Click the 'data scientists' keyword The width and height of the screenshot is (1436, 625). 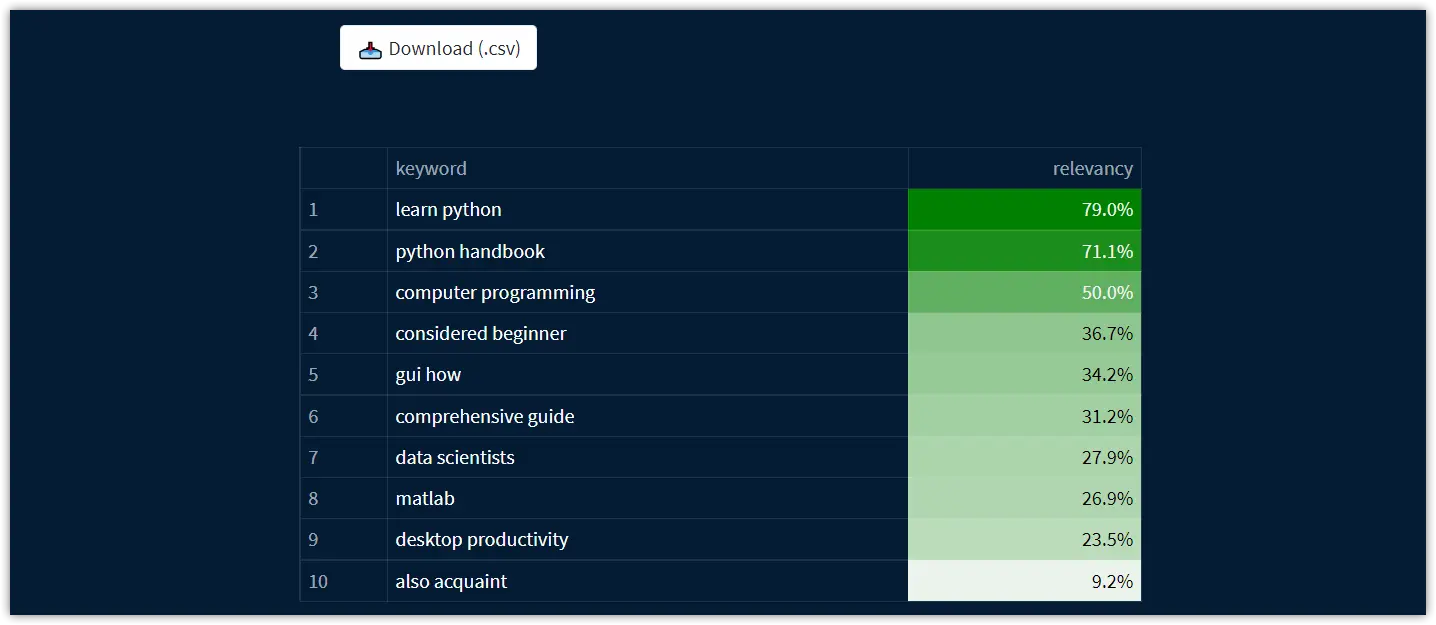454,457
